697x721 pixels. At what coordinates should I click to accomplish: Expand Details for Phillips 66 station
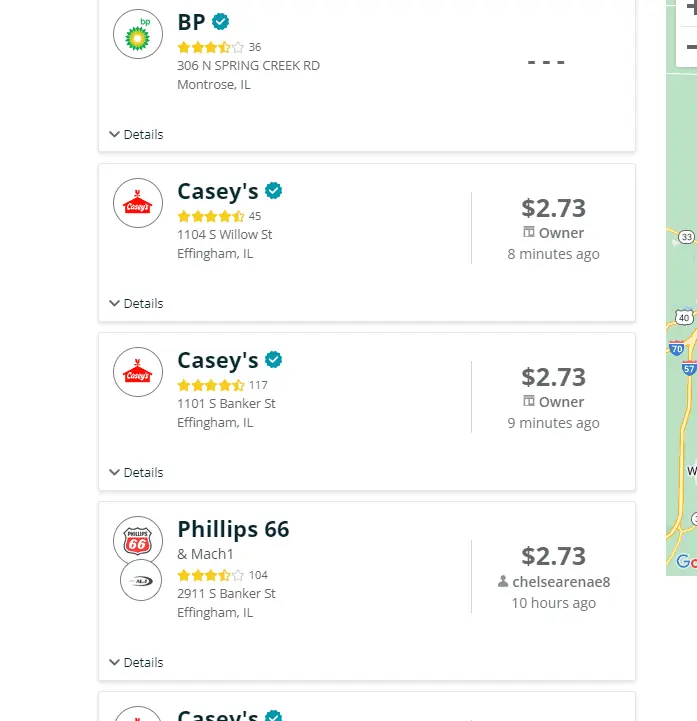click(136, 662)
